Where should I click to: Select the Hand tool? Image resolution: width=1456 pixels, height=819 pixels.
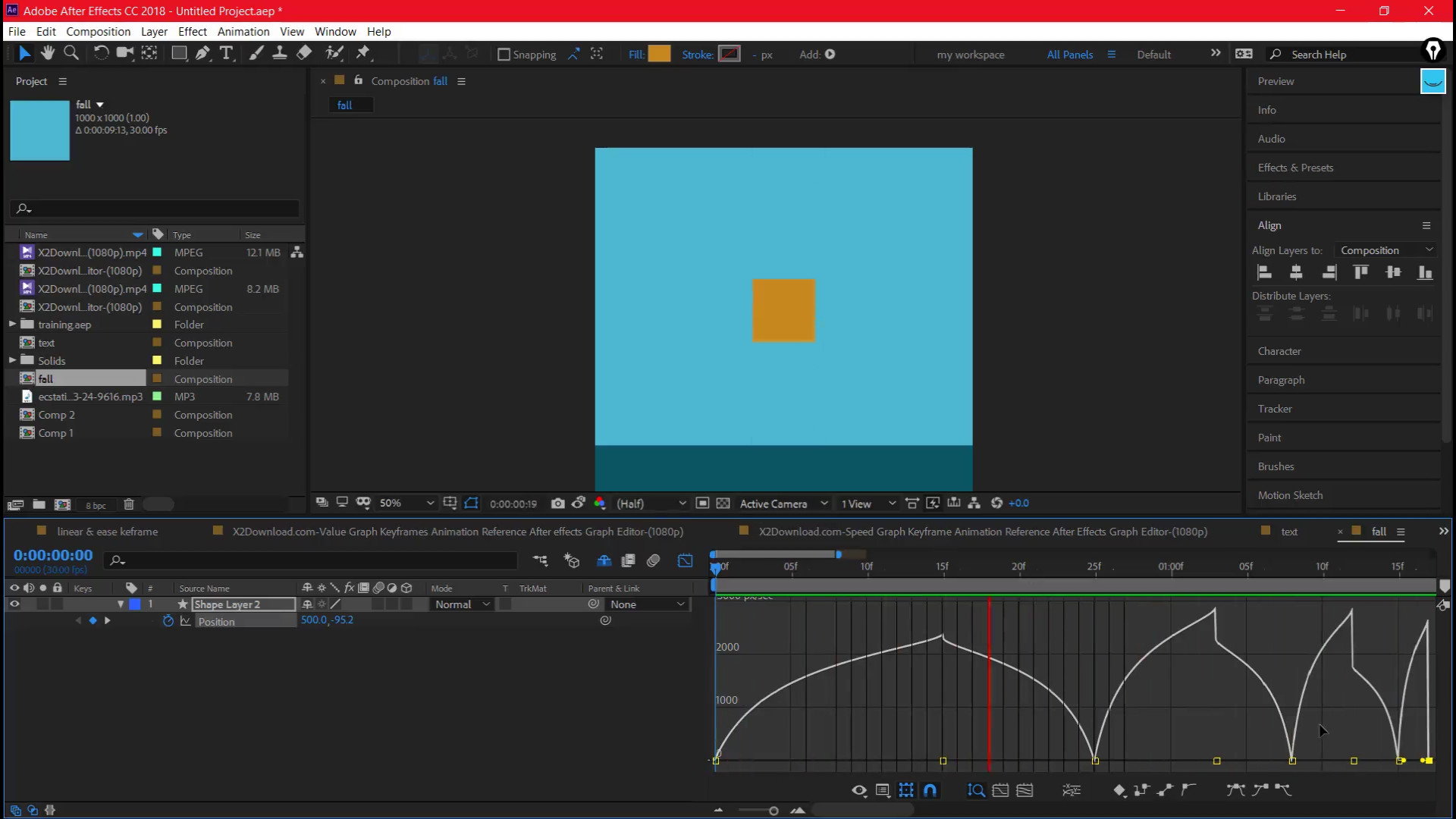(48, 53)
